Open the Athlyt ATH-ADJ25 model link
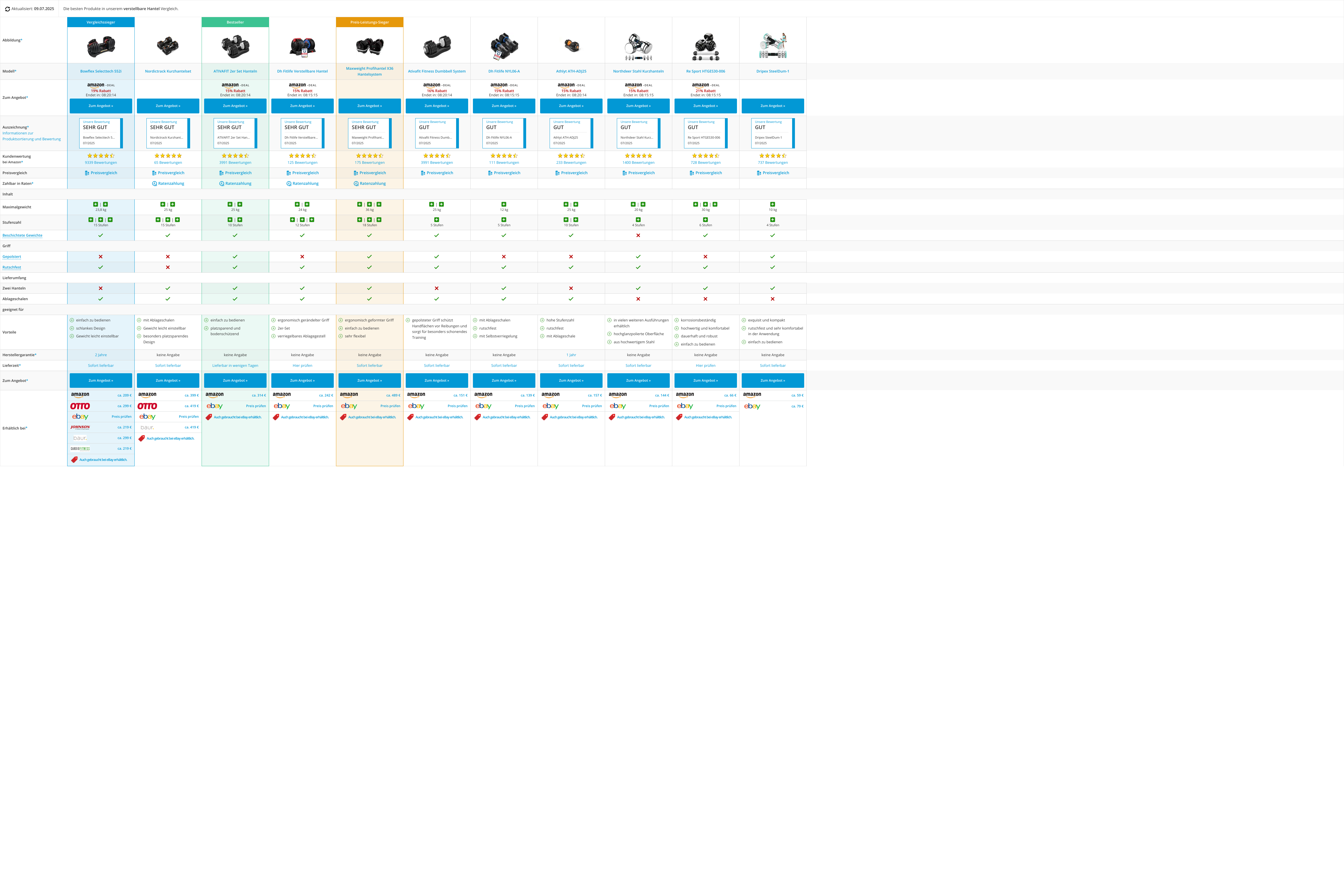 571,71
